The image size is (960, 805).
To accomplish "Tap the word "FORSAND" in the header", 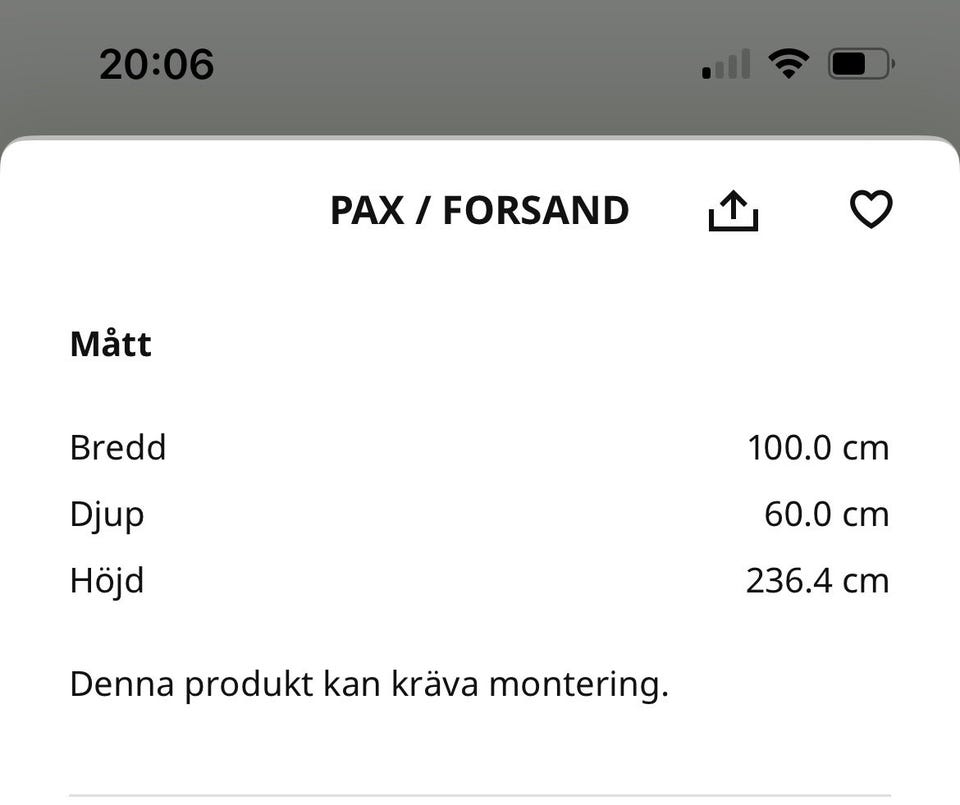I will 536,211.
